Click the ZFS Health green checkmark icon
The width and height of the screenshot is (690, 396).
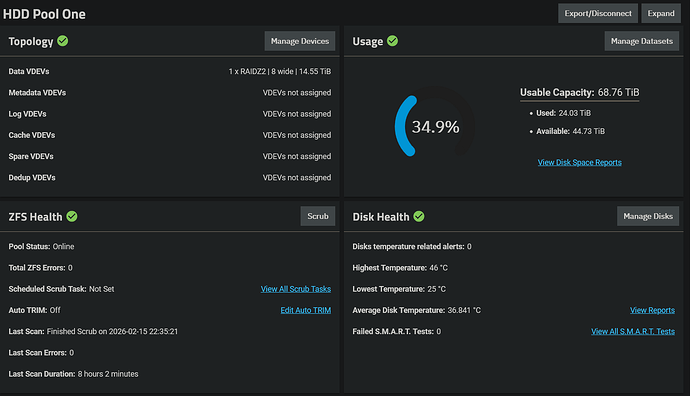click(72, 216)
